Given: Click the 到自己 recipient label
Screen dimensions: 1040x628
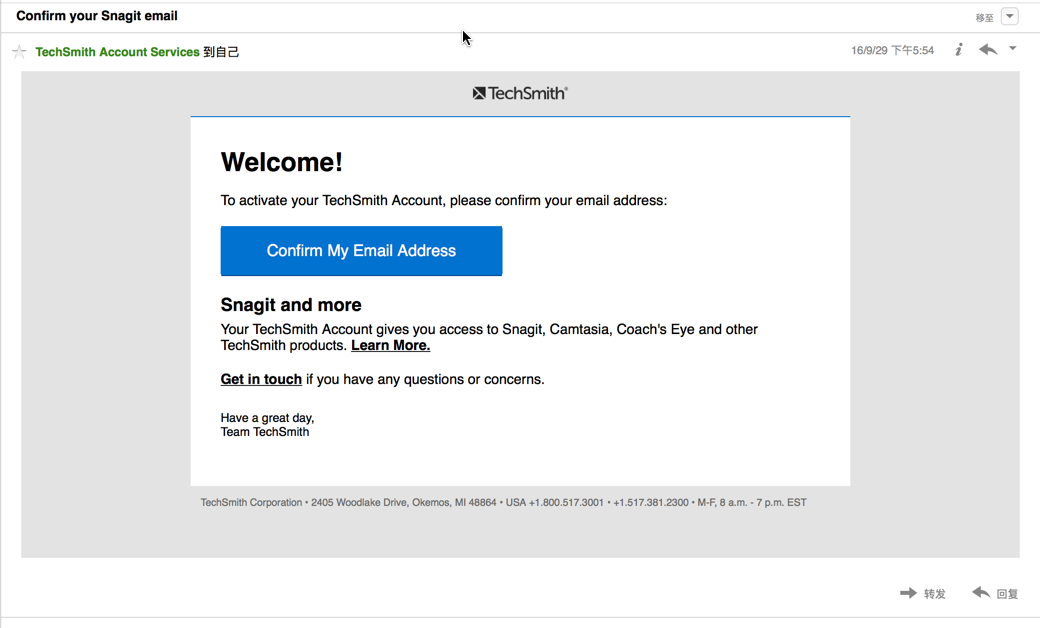Looking at the screenshot, I should (221, 52).
